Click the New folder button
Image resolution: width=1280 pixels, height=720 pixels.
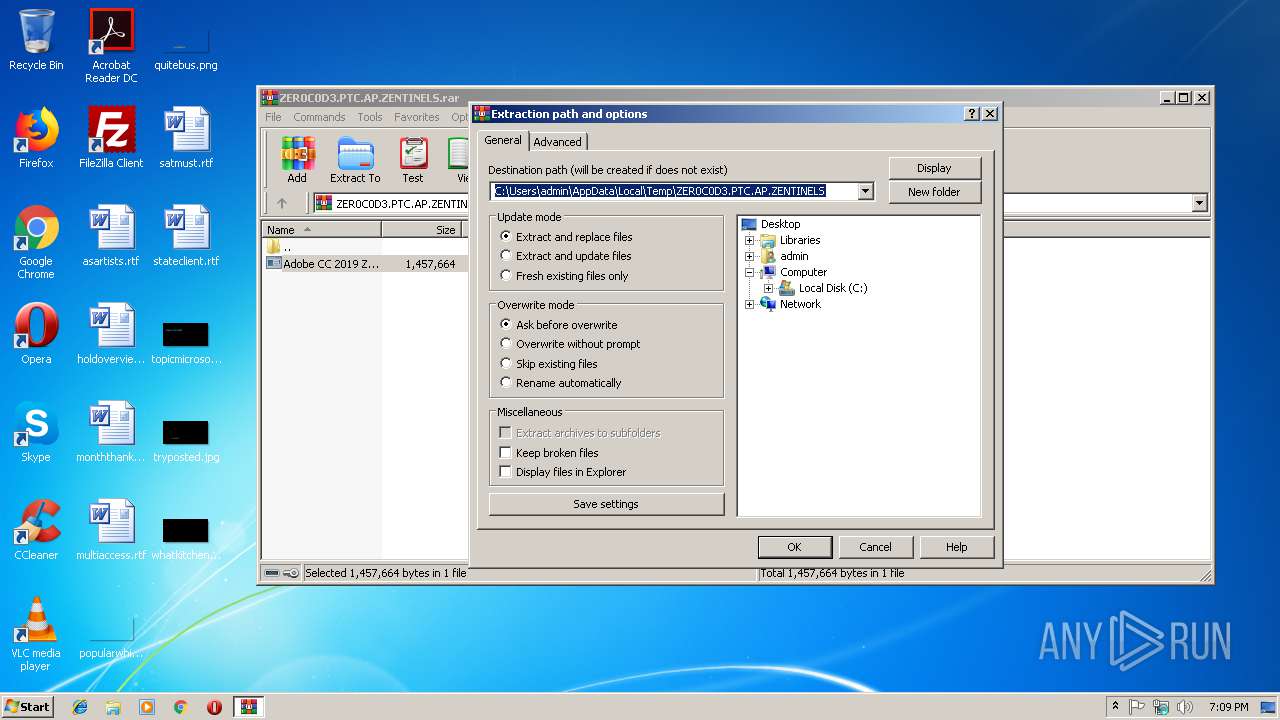click(934, 192)
